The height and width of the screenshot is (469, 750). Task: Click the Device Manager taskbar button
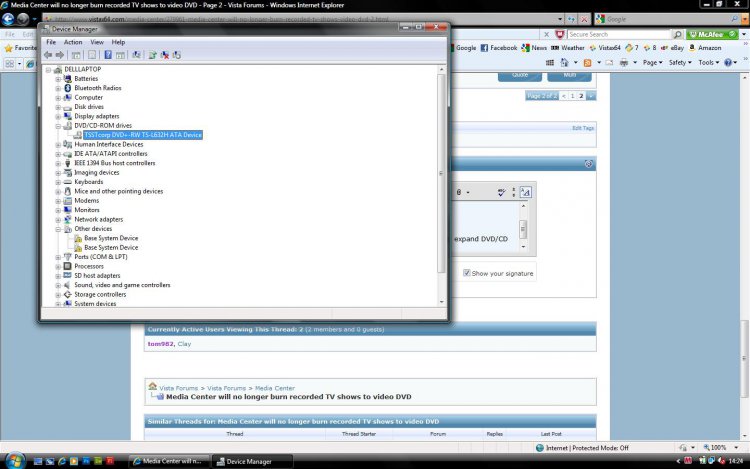(253, 461)
